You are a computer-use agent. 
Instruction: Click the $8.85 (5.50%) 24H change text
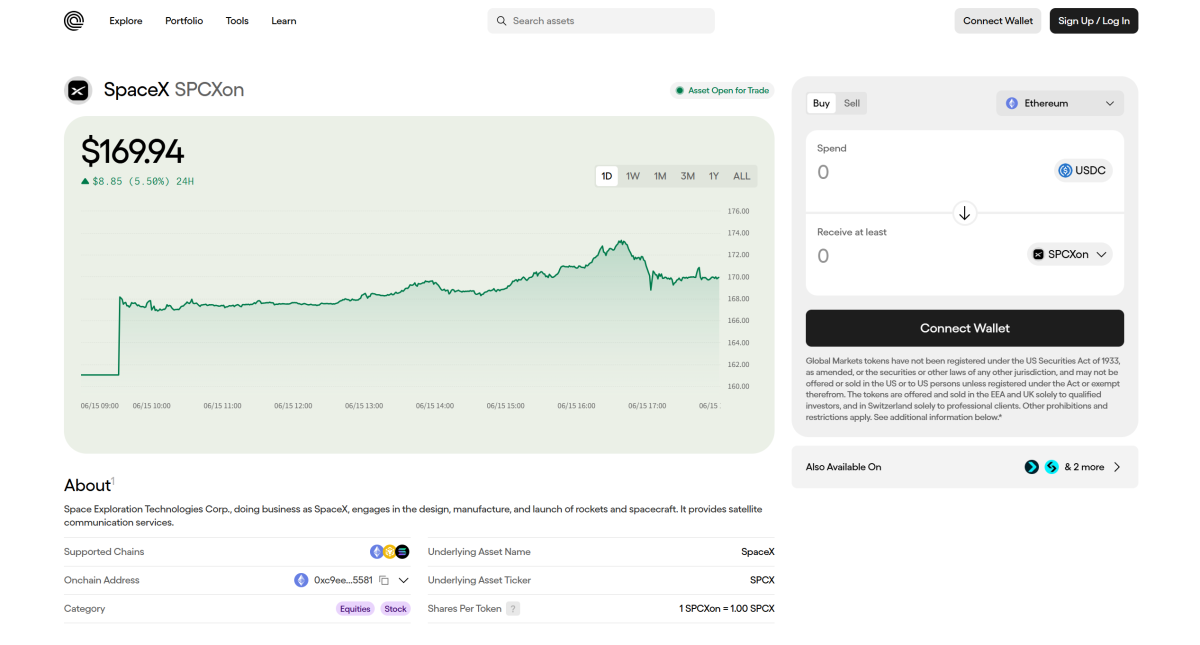click(143, 182)
